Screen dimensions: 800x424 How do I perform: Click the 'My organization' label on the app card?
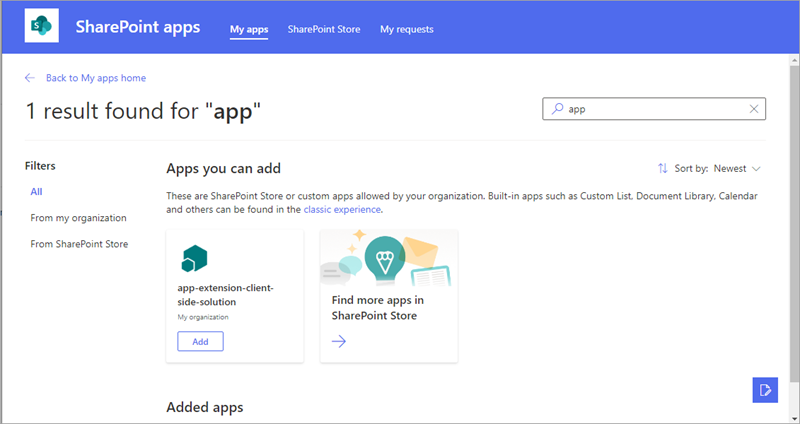click(203, 317)
